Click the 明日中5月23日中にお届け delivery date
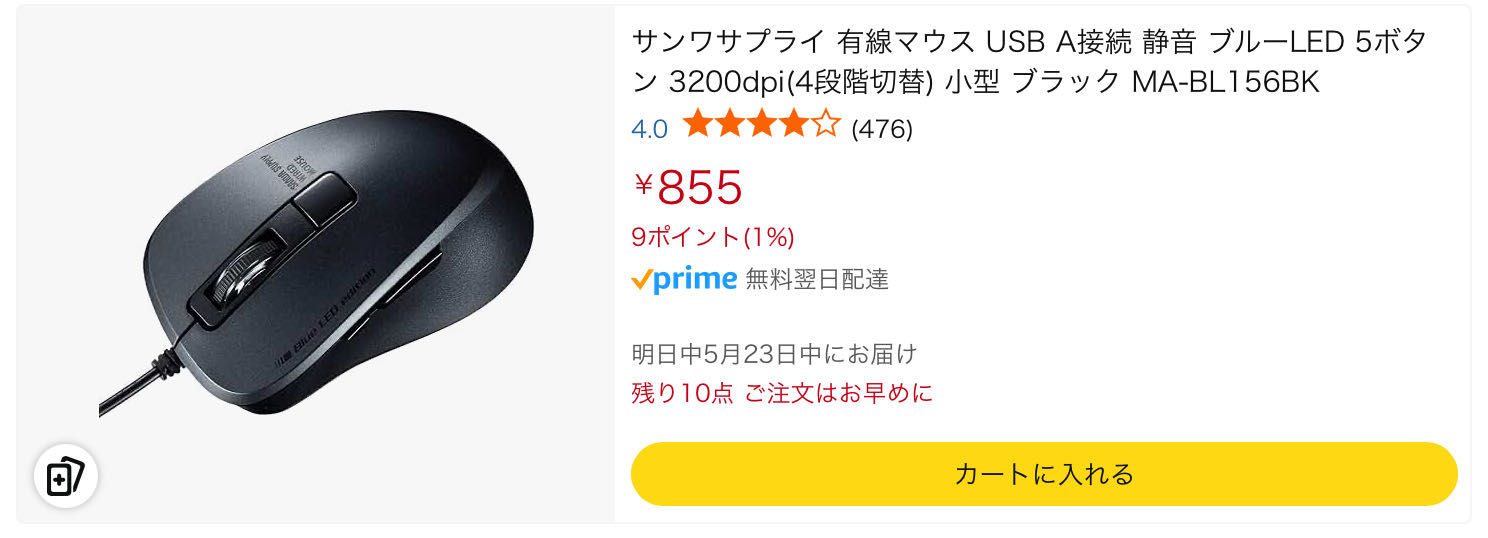Viewport: 1488px width, 538px height. tap(774, 353)
